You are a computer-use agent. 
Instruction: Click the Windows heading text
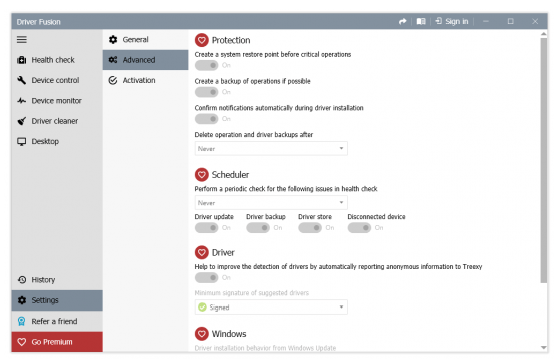pyautogui.click(x=229, y=334)
